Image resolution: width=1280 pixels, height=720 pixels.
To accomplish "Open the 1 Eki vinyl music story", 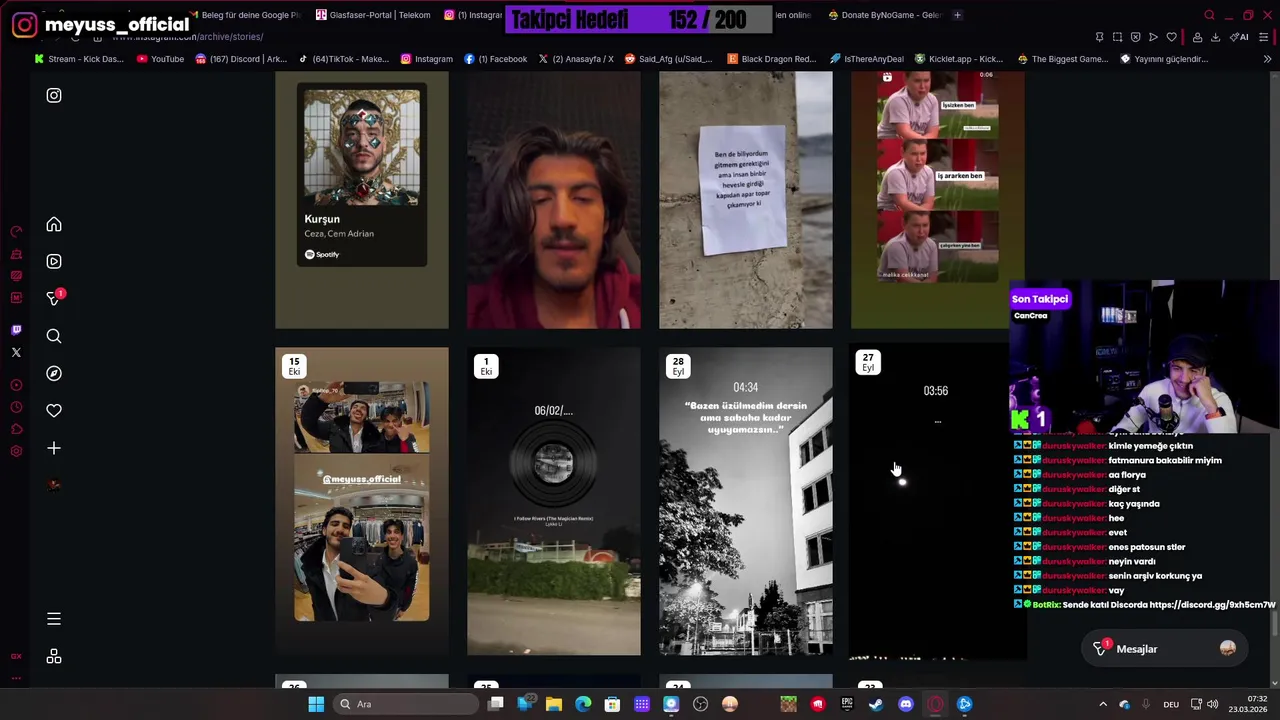I will point(554,501).
